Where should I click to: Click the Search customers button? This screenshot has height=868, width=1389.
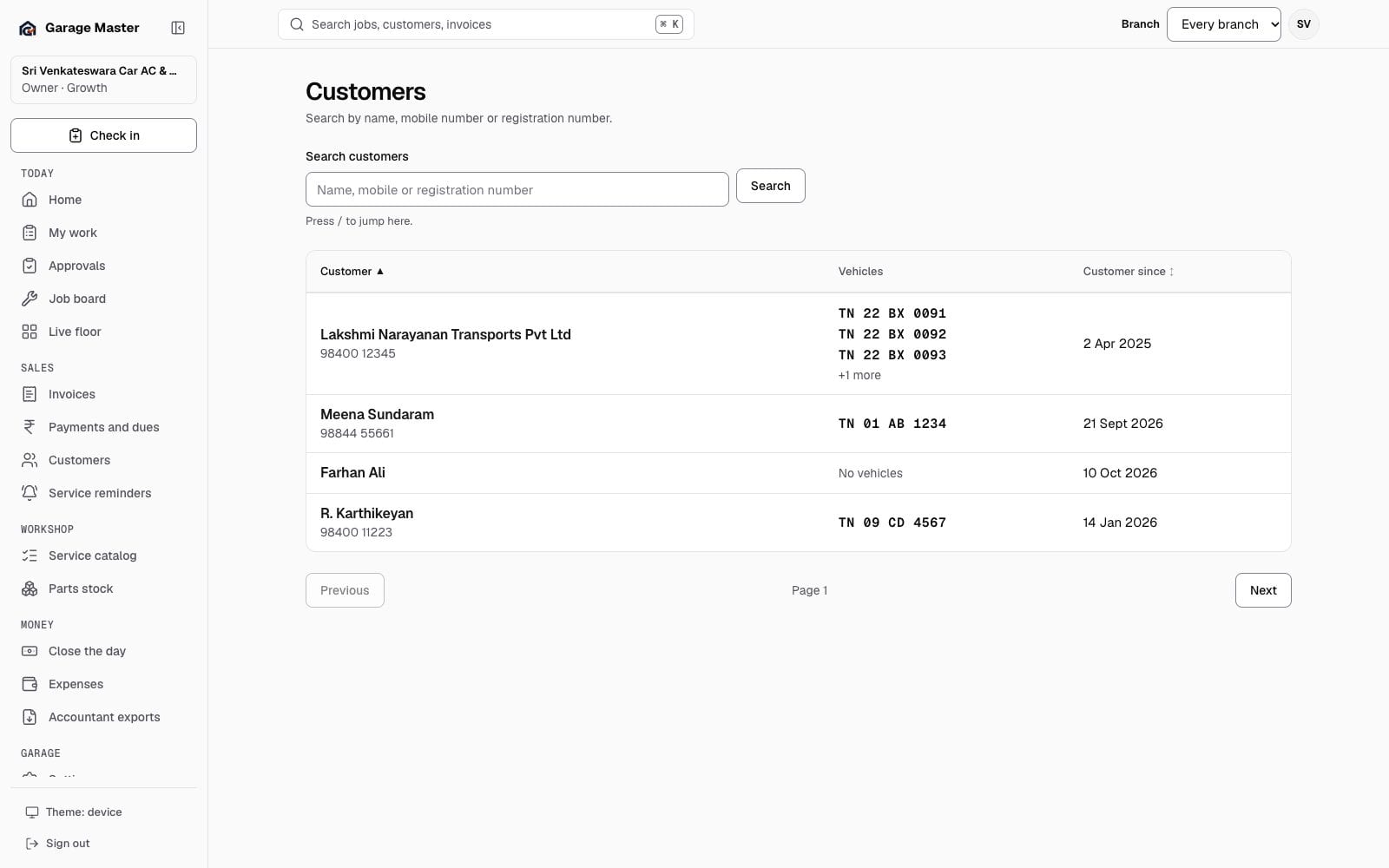[x=770, y=186]
